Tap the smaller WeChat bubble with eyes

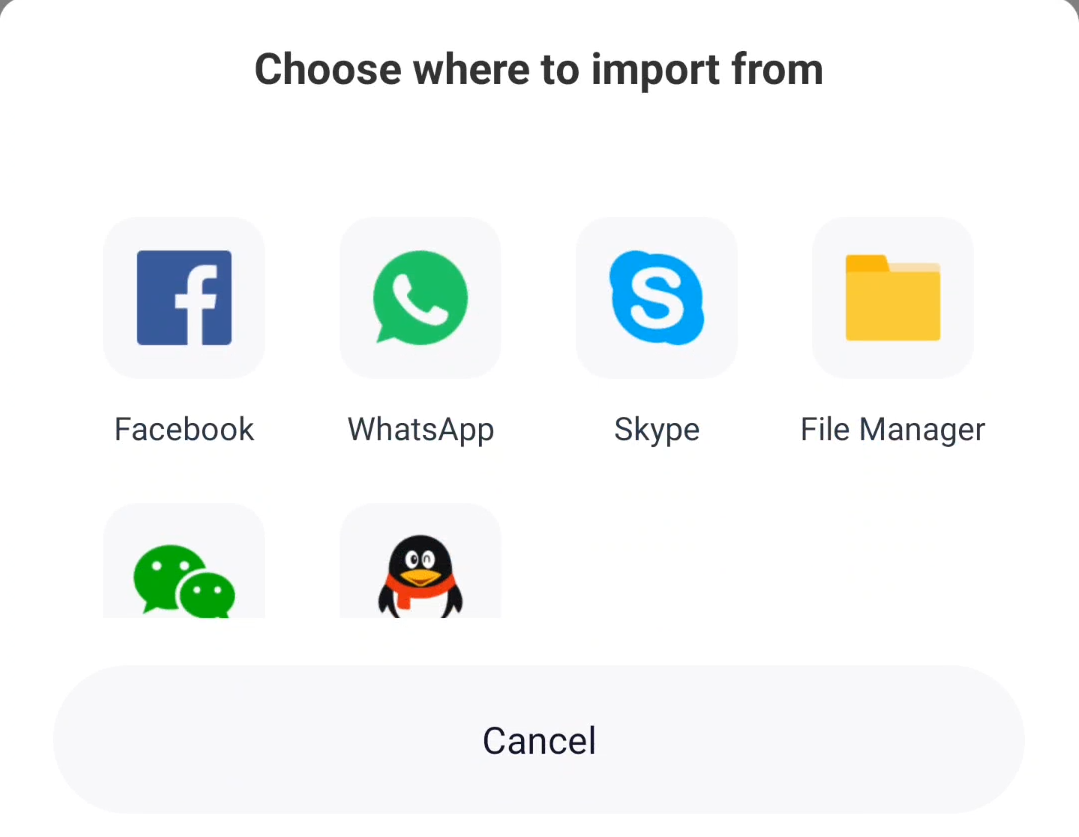pyautogui.click(x=206, y=594)
